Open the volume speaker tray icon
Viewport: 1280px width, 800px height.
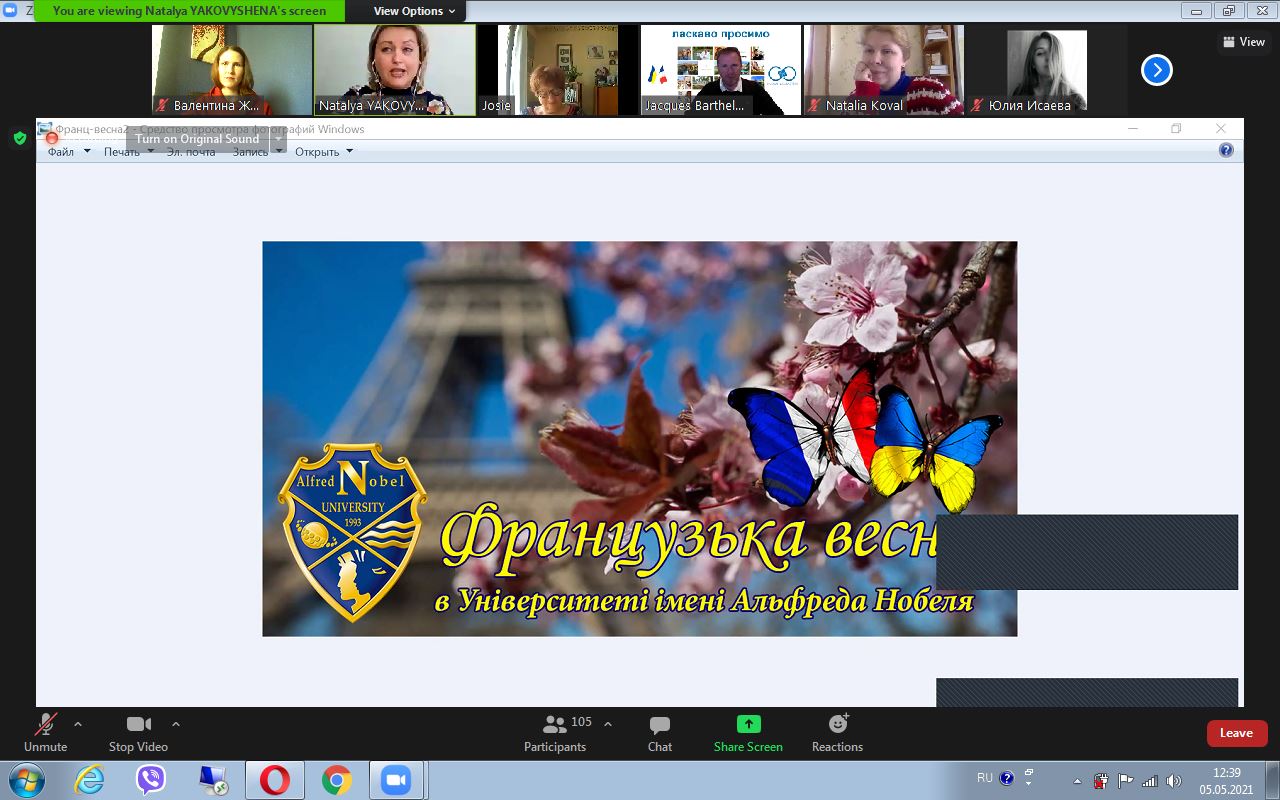point(1174,781)
